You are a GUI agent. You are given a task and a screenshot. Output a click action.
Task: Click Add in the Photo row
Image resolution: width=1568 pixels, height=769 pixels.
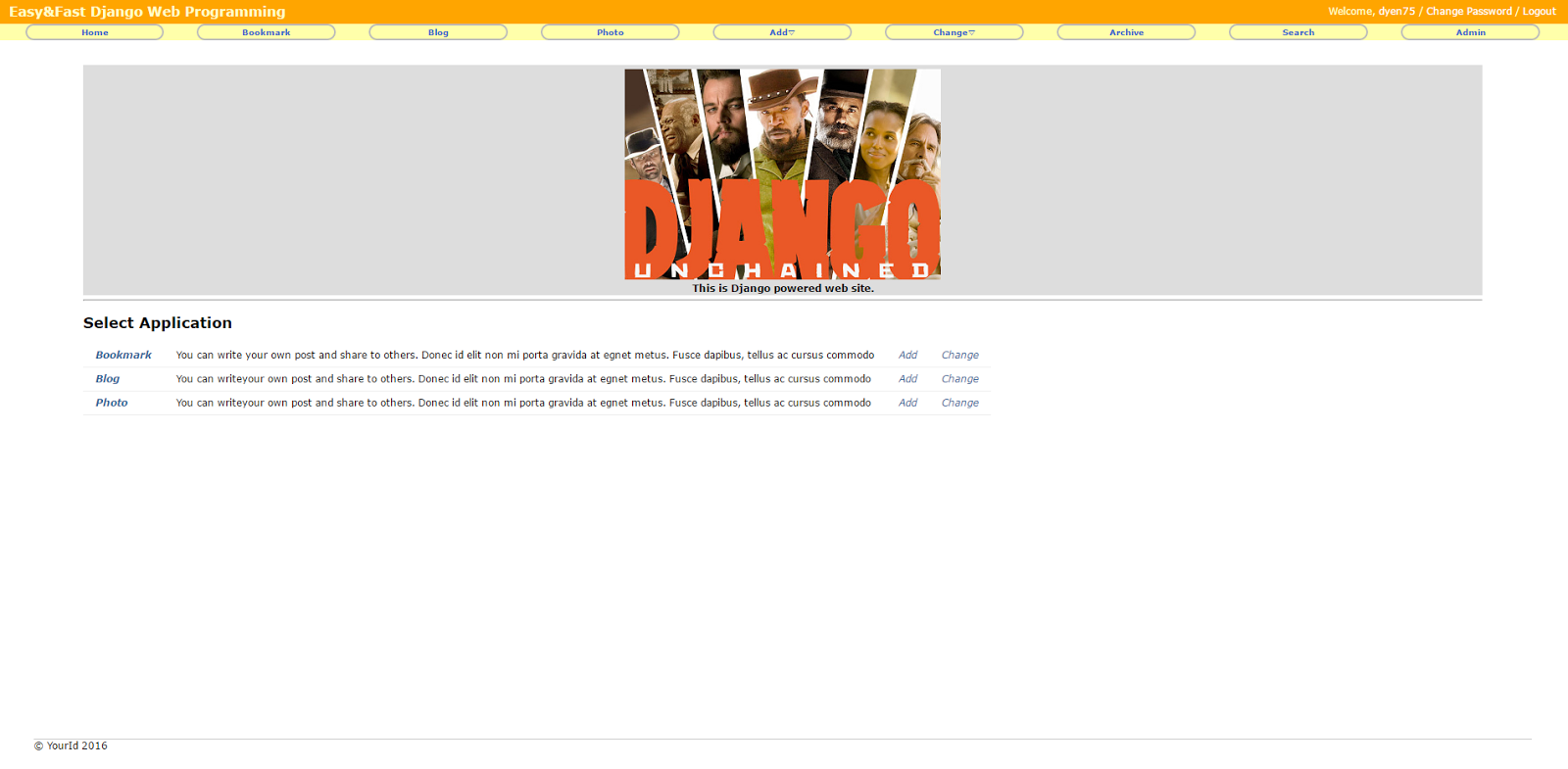pos(908,403)
